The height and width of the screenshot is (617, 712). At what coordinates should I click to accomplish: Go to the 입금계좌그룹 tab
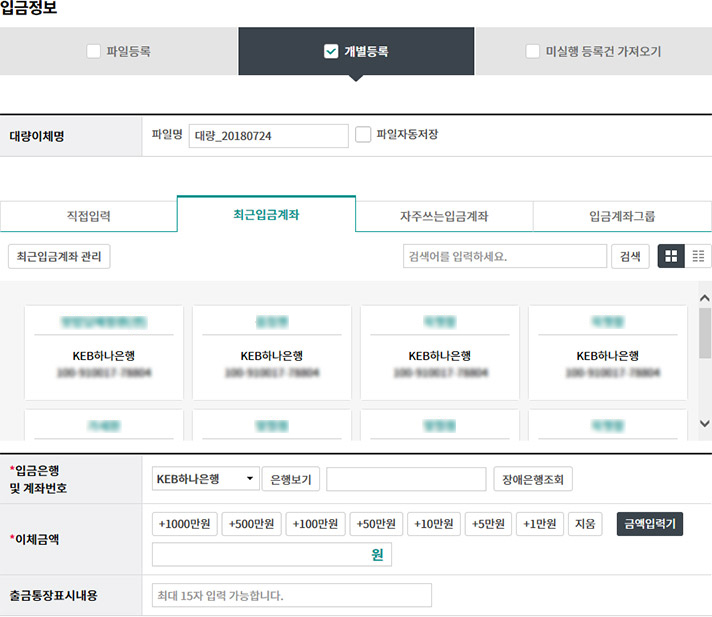click(x=622, y=216)
